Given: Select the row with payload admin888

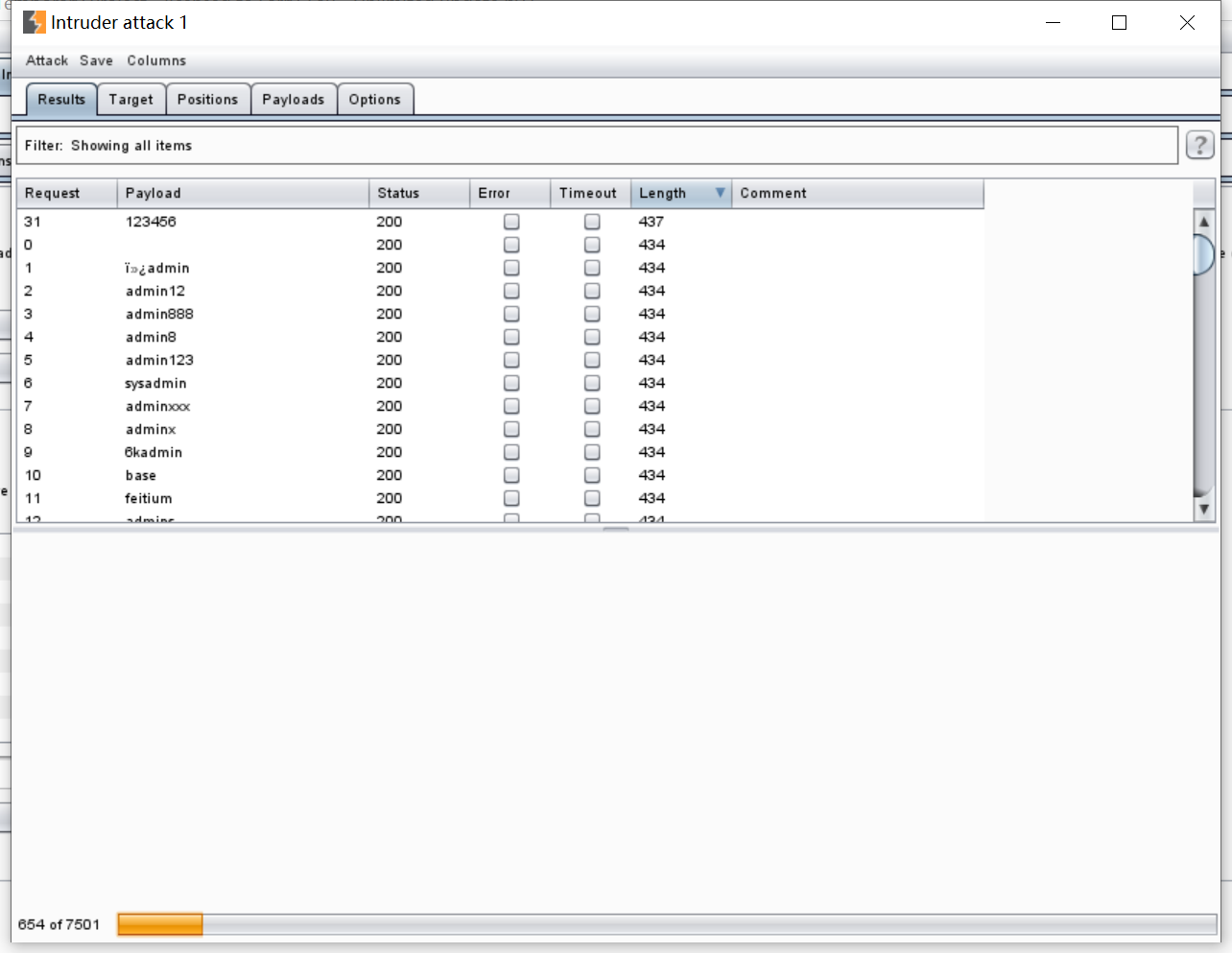Looking at the screenshot, I should (500, 314).
